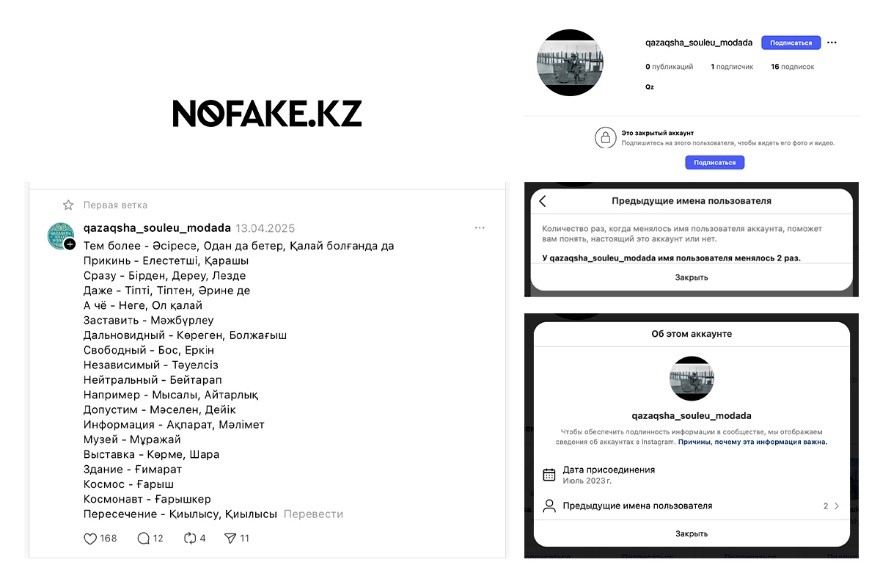Open the 16 подписок following list
The height and width of the screenshot is (587, 880).
(x=792, y=67)
